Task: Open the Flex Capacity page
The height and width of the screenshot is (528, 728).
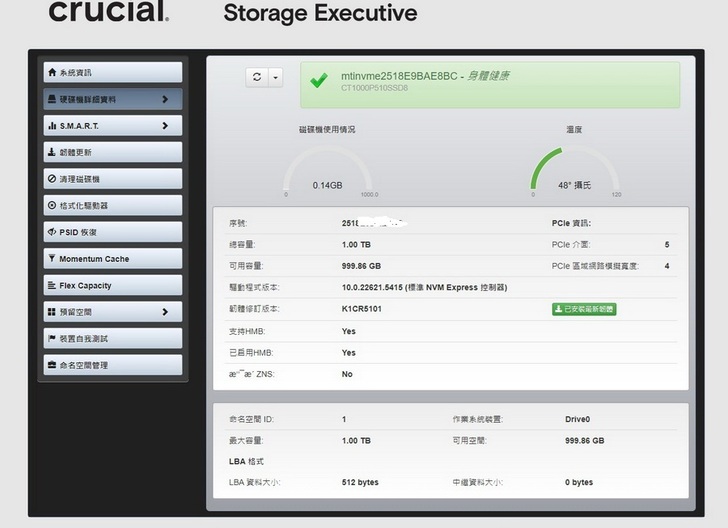Action: pos(112,286)
